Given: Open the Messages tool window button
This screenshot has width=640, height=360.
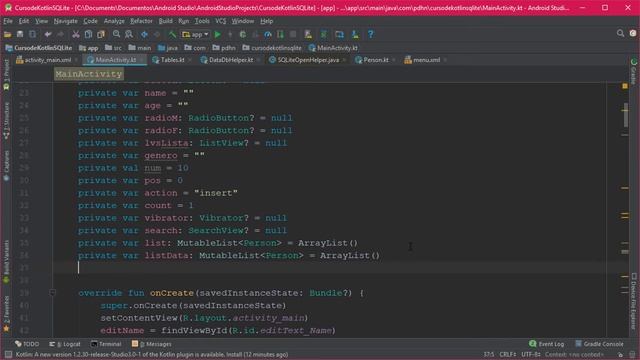Looking at the screenshot, I should (151, 344).
